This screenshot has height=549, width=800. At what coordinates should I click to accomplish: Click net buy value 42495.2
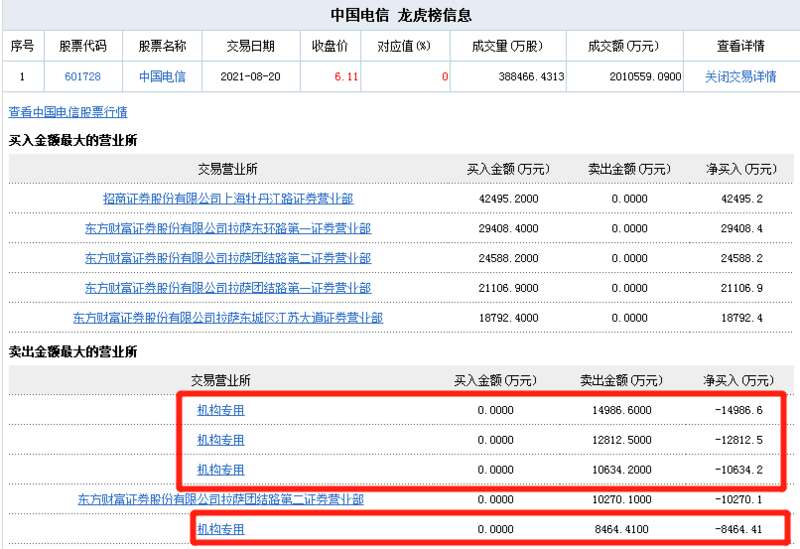(x=741, y=198)
